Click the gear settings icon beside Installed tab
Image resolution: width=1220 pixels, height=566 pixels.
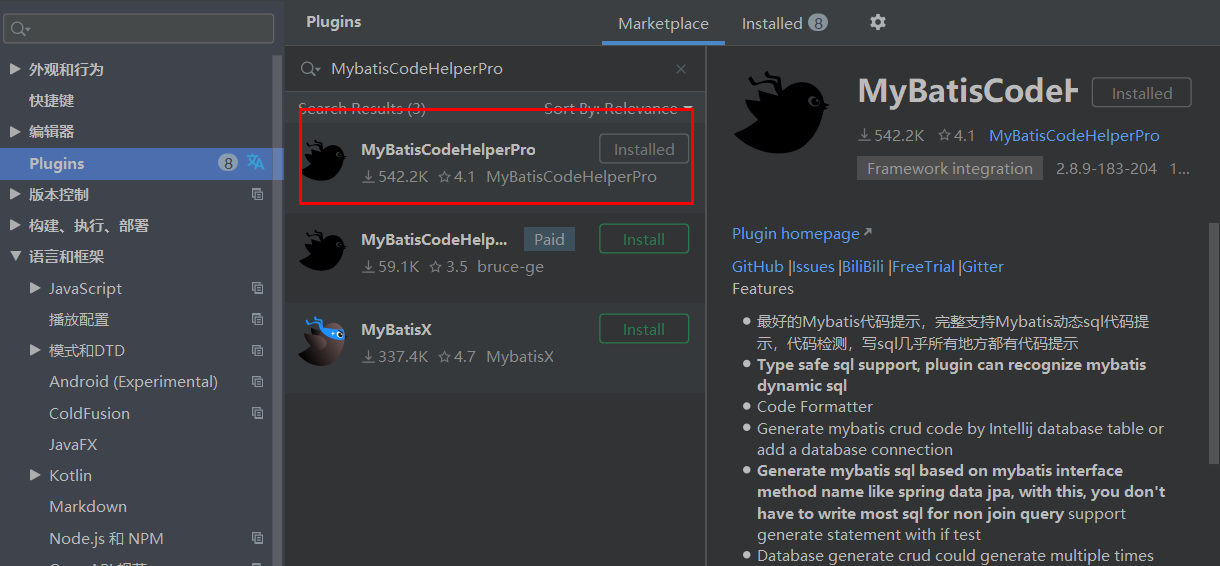point(878,22)
